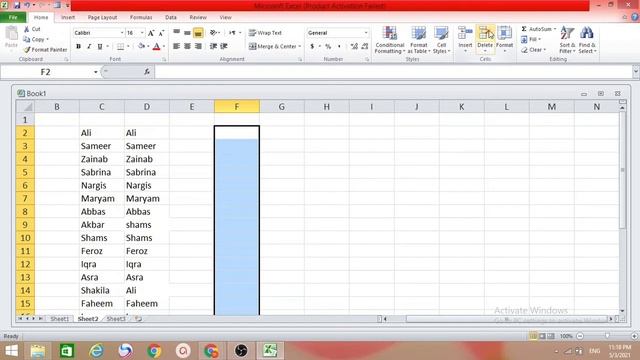The width and height of the screenshot is (640, 360).
Task: Click the Fill Color paint bucket
Action: click(141, 47)
